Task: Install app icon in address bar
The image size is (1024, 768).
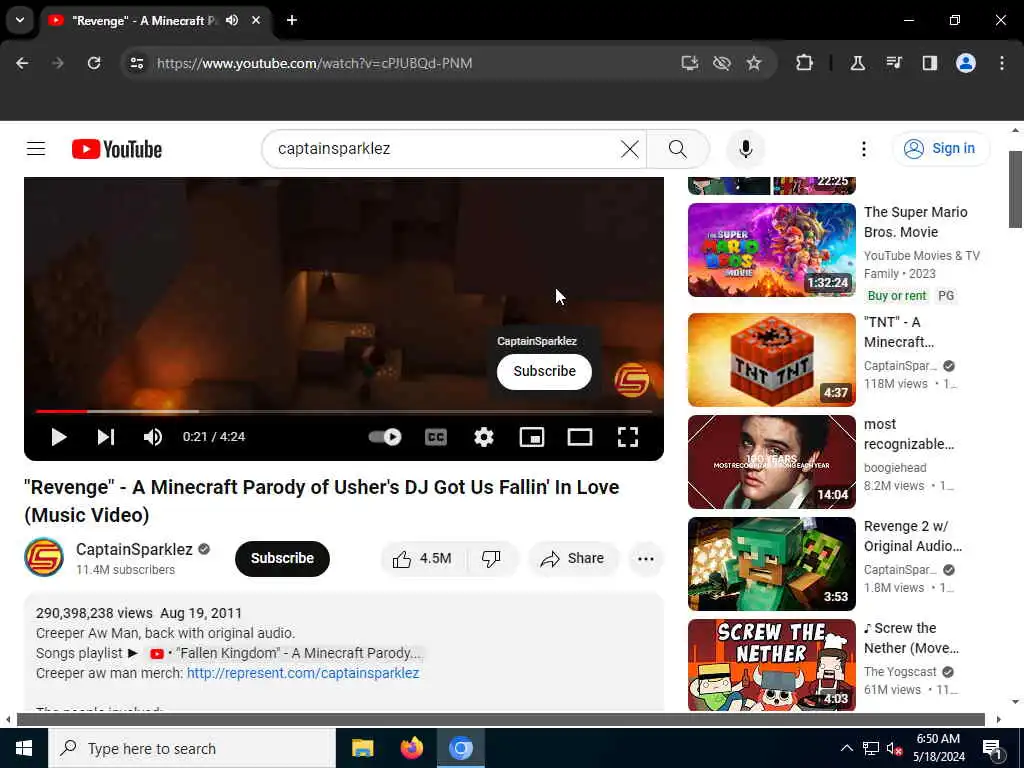Action: coord(690,63)
